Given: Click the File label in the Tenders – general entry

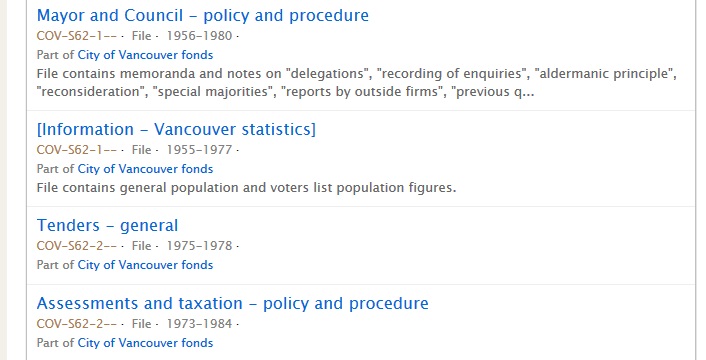Looking at the screenshot, I should click(141, 246).
